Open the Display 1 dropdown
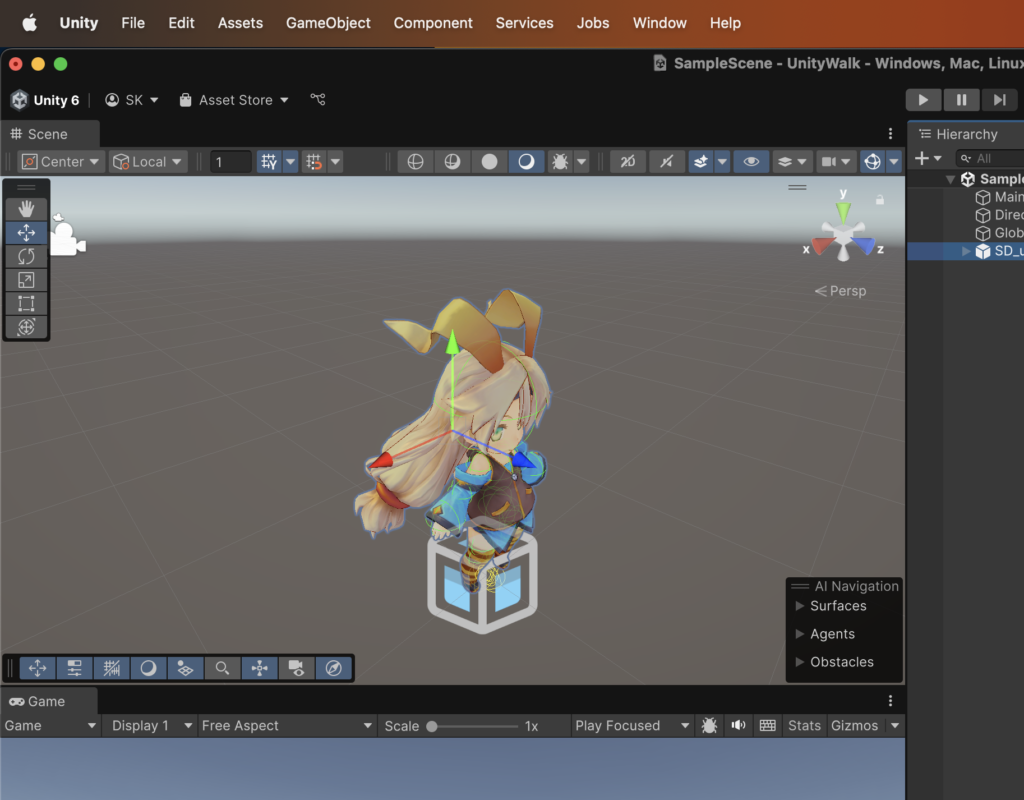The width and height of the screenshot is (1024, 800). pyautogui.click(x=152, y=726)
